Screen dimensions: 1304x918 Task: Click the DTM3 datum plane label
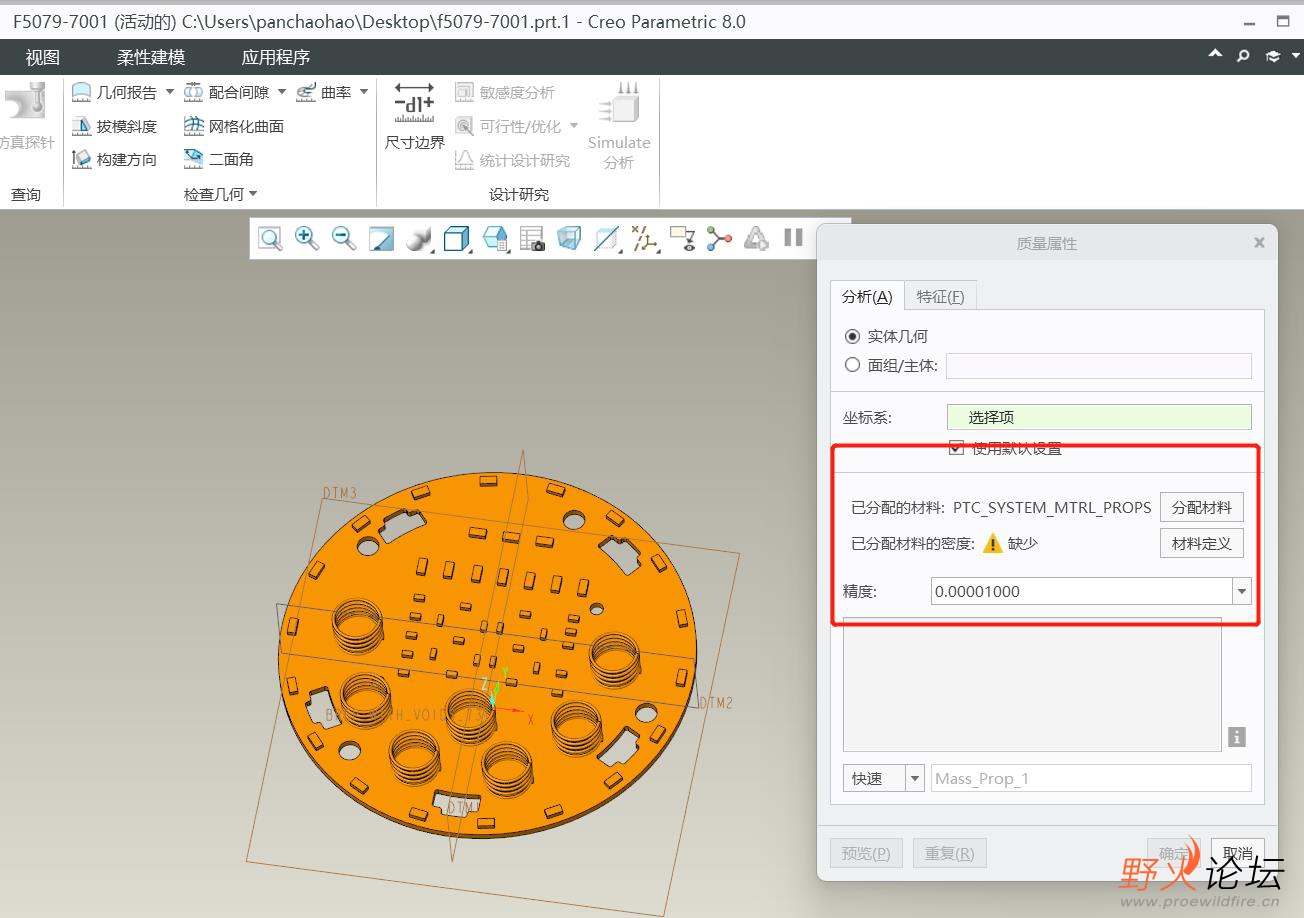click(x=339, y=493)
